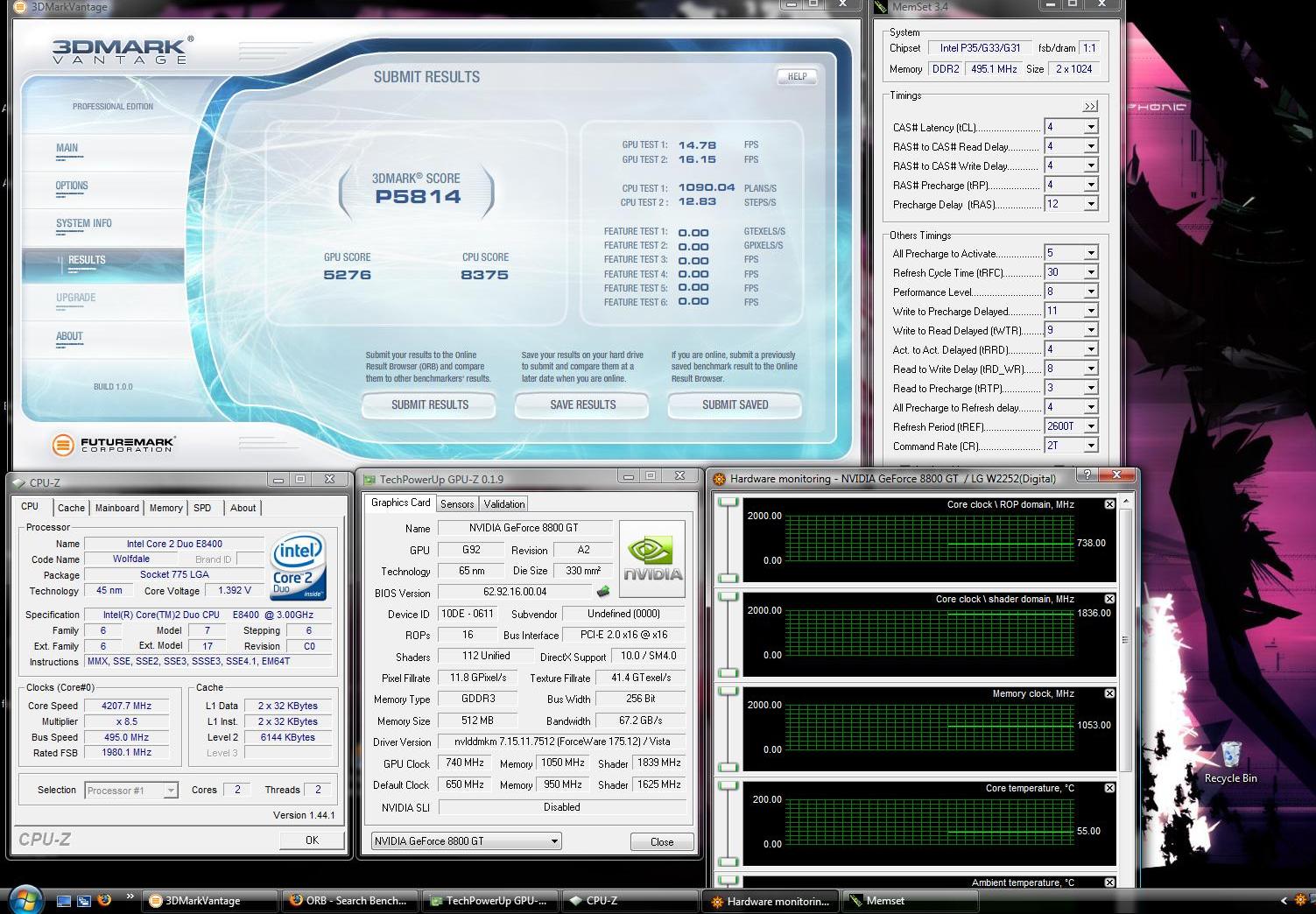Click OK in the CPU-Z window

[313, 840]
